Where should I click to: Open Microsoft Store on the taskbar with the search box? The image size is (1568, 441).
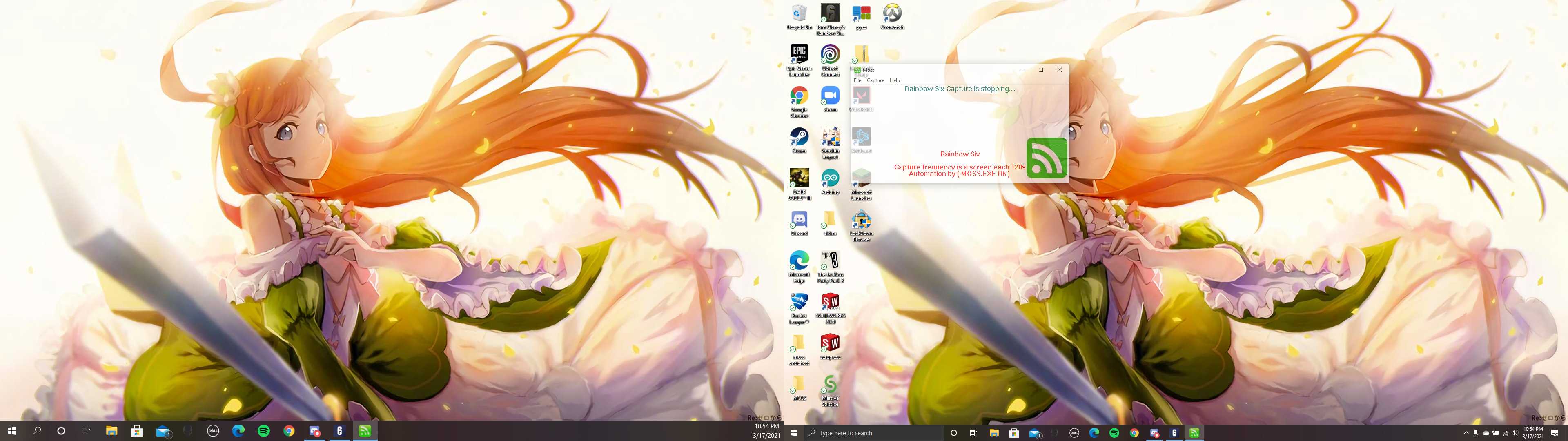tap(1014, 433)
